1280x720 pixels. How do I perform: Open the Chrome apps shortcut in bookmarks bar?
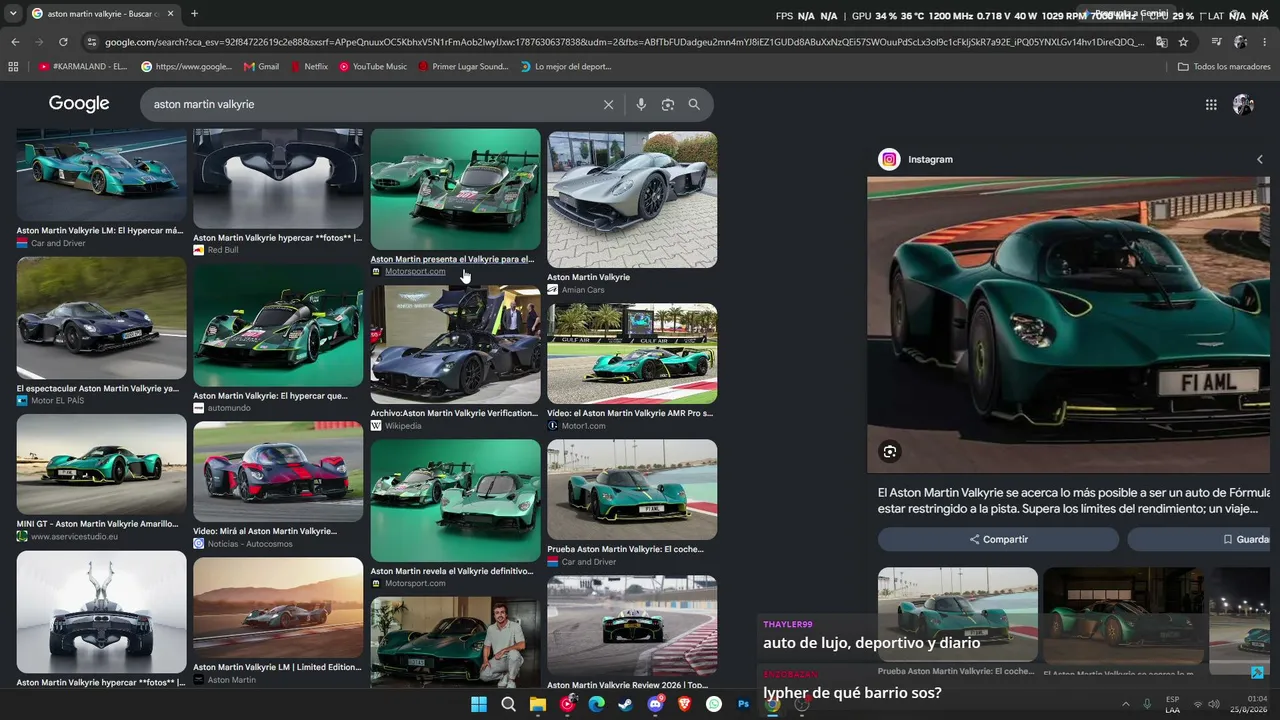[13, 67]
